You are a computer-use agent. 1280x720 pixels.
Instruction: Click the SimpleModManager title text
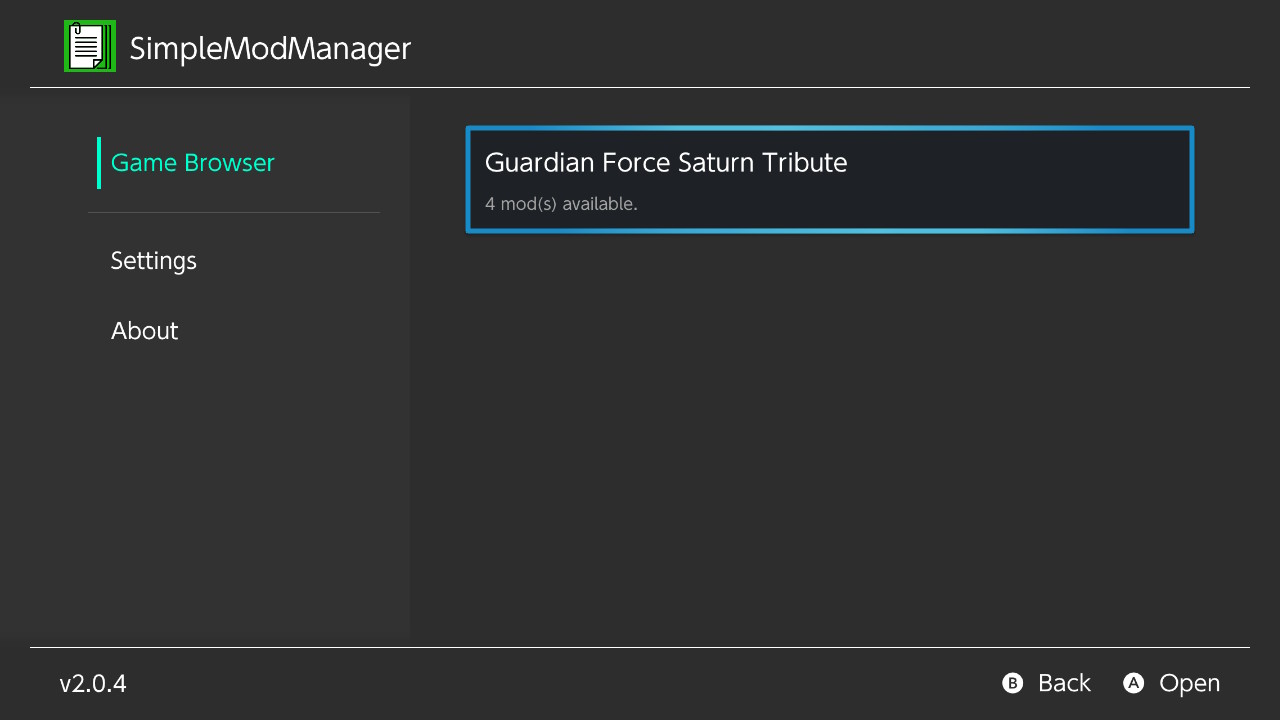click(270, 48)
